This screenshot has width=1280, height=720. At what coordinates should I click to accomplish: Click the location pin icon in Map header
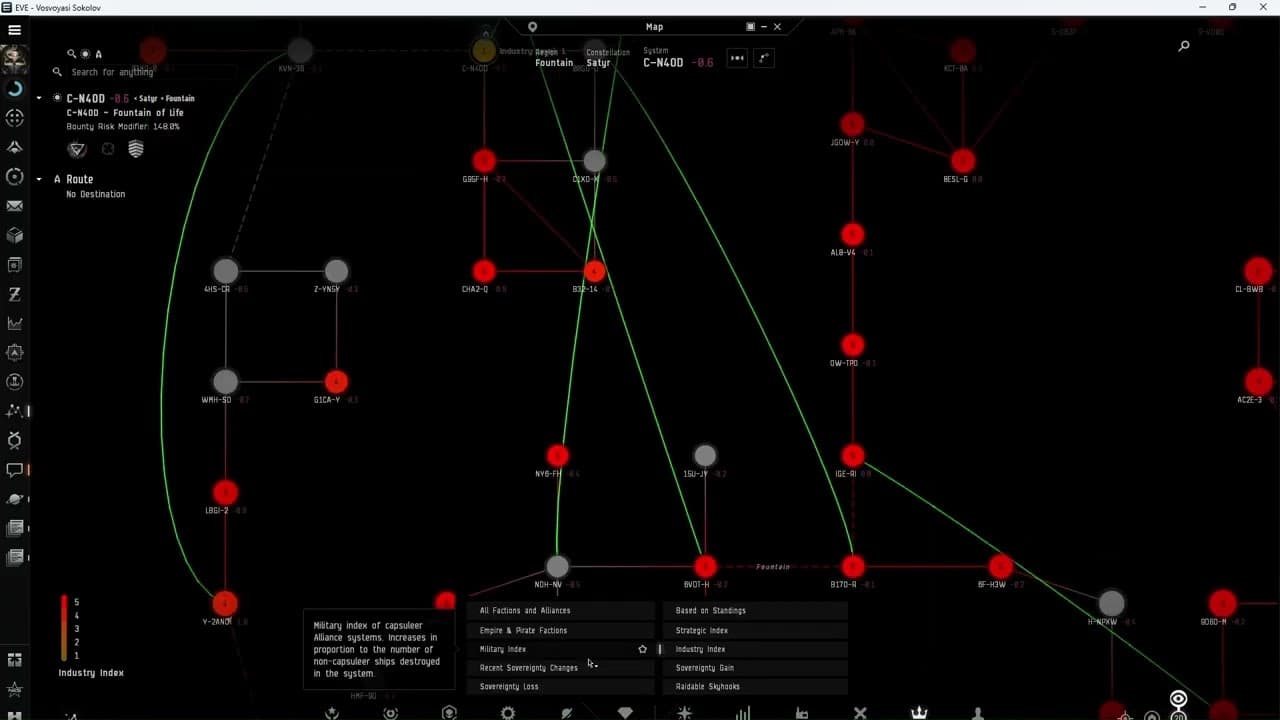pos(533,27)
